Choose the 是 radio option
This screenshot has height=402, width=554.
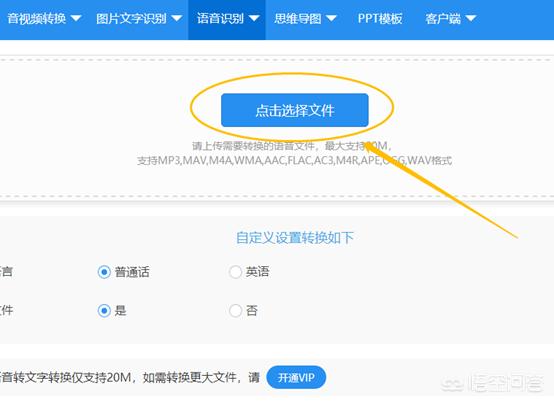104,311
